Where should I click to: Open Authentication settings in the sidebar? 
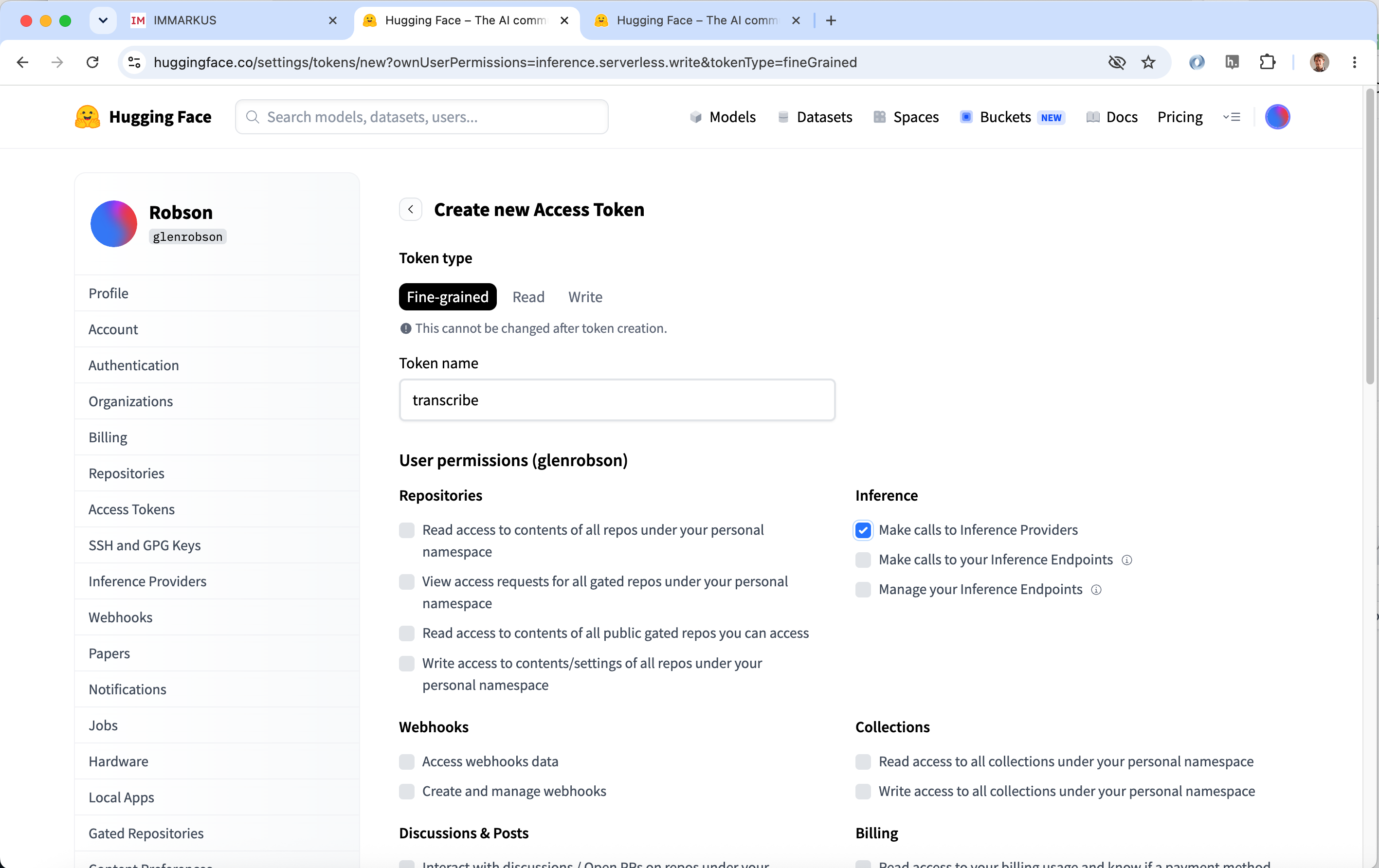click(217, 365)
